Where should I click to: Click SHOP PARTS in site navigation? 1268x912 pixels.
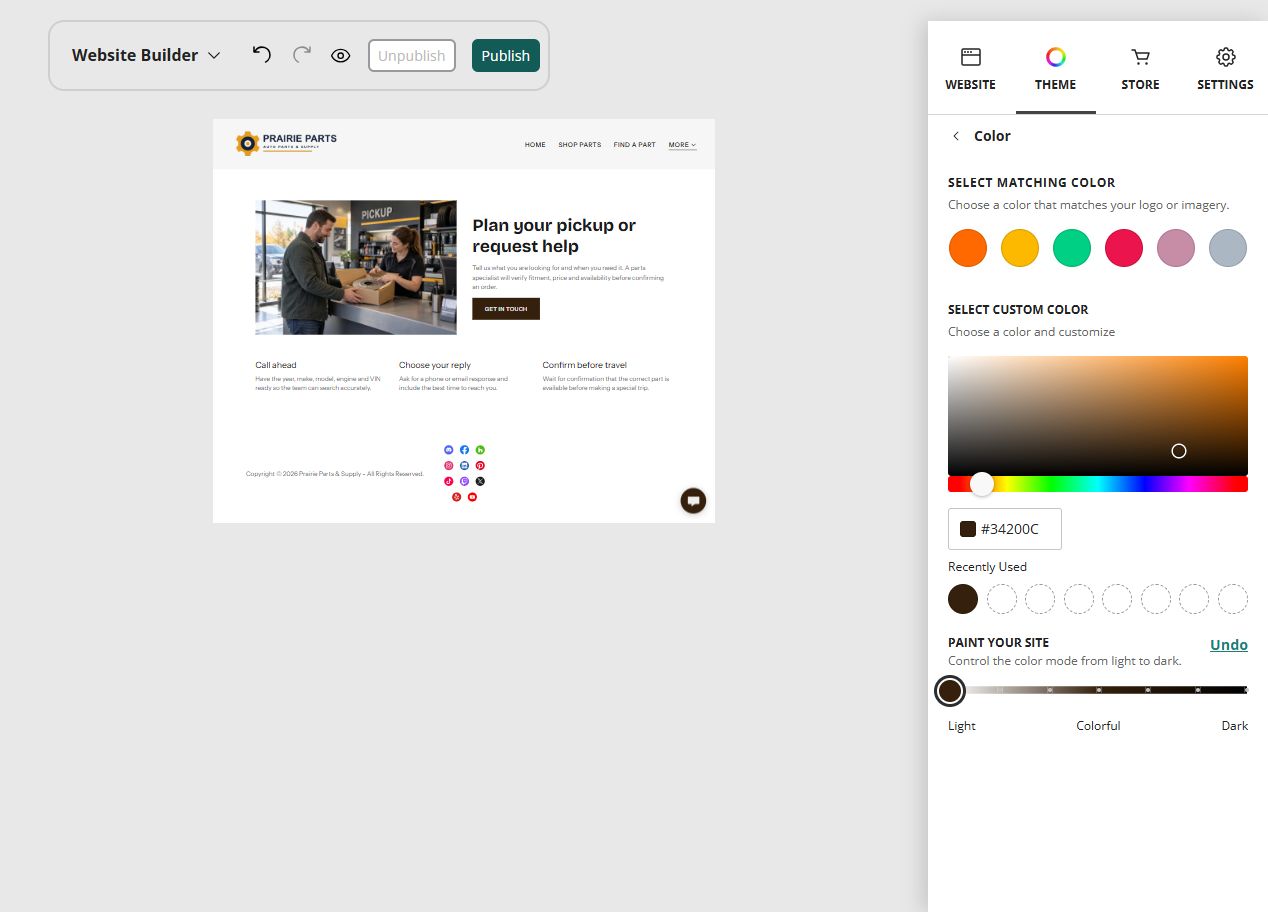click(x=580, y=145)
